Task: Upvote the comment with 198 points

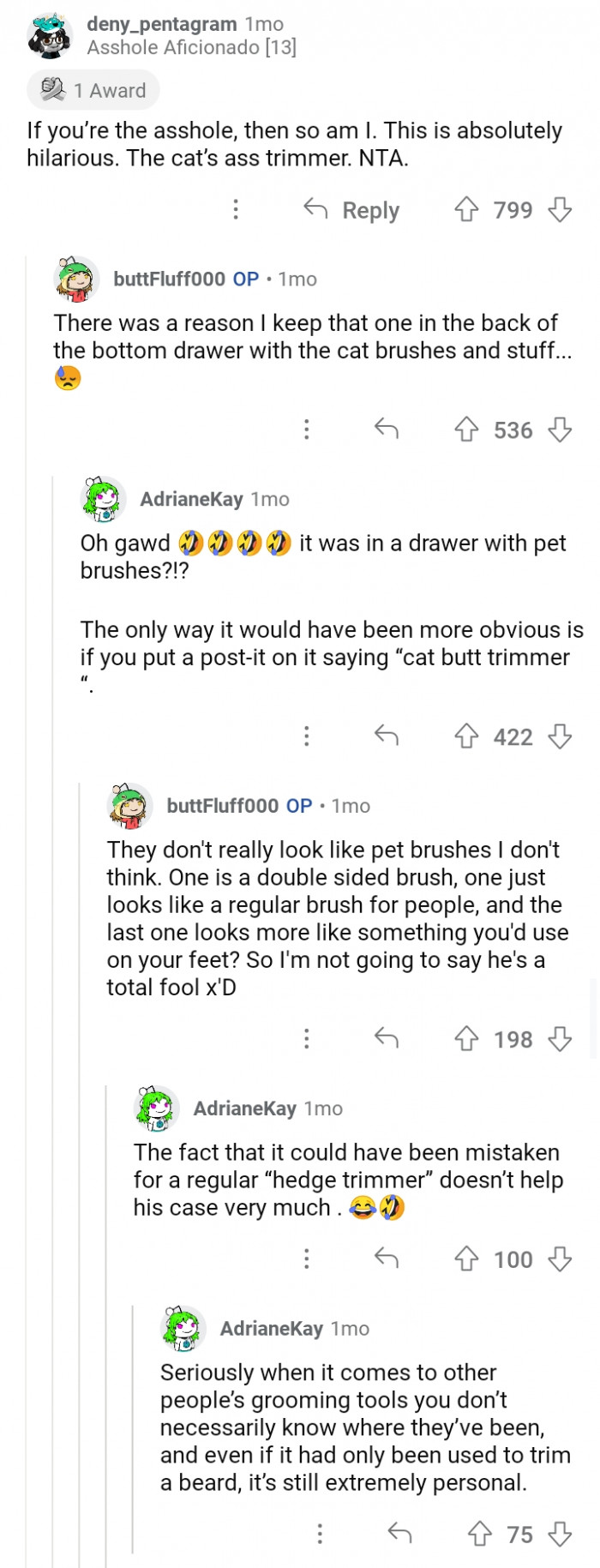Action: pos(466,1039)
